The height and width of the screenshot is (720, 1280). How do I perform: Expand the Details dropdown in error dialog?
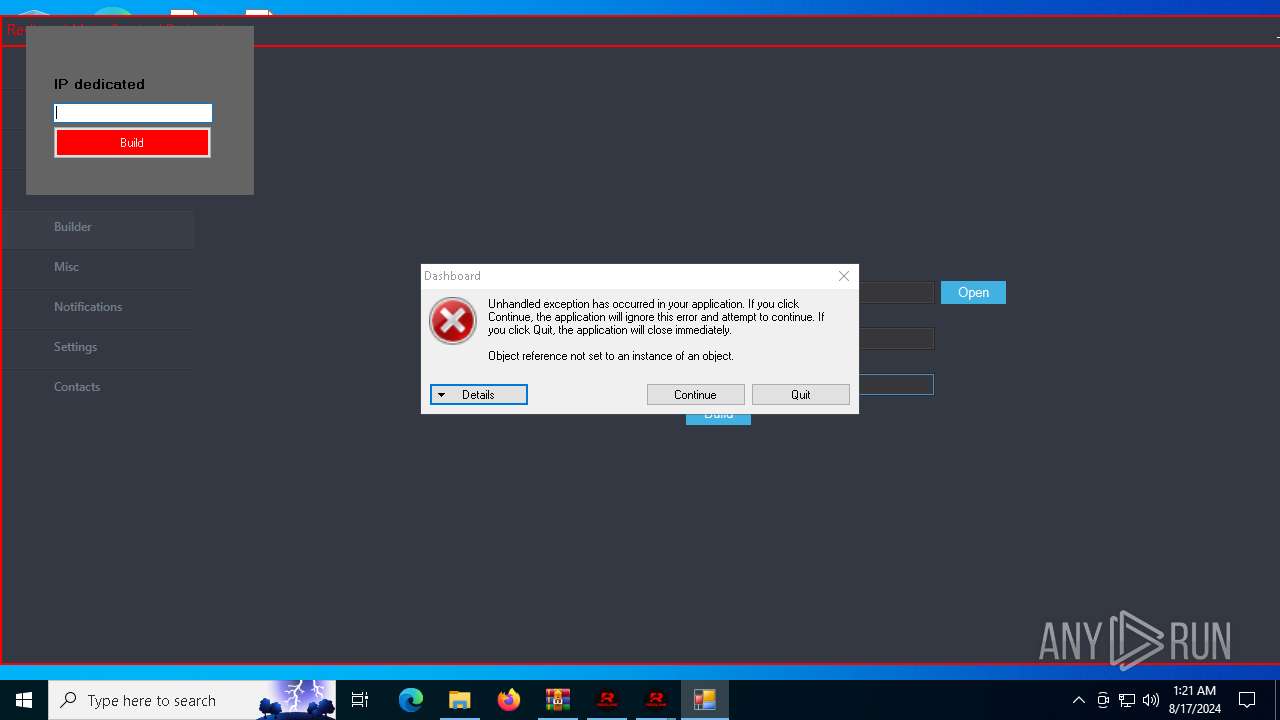point(479,395)
